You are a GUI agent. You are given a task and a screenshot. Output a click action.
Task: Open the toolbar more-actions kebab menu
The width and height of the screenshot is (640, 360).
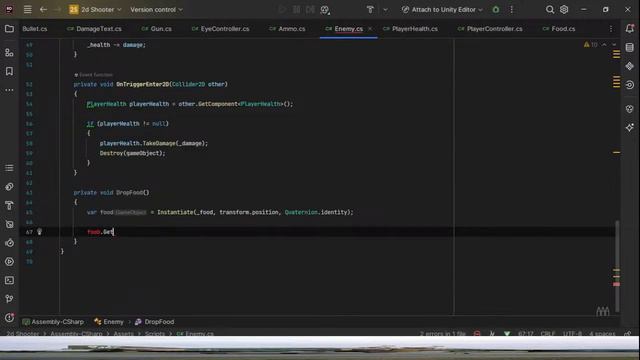pyautogui.click(x=511, y=9)
